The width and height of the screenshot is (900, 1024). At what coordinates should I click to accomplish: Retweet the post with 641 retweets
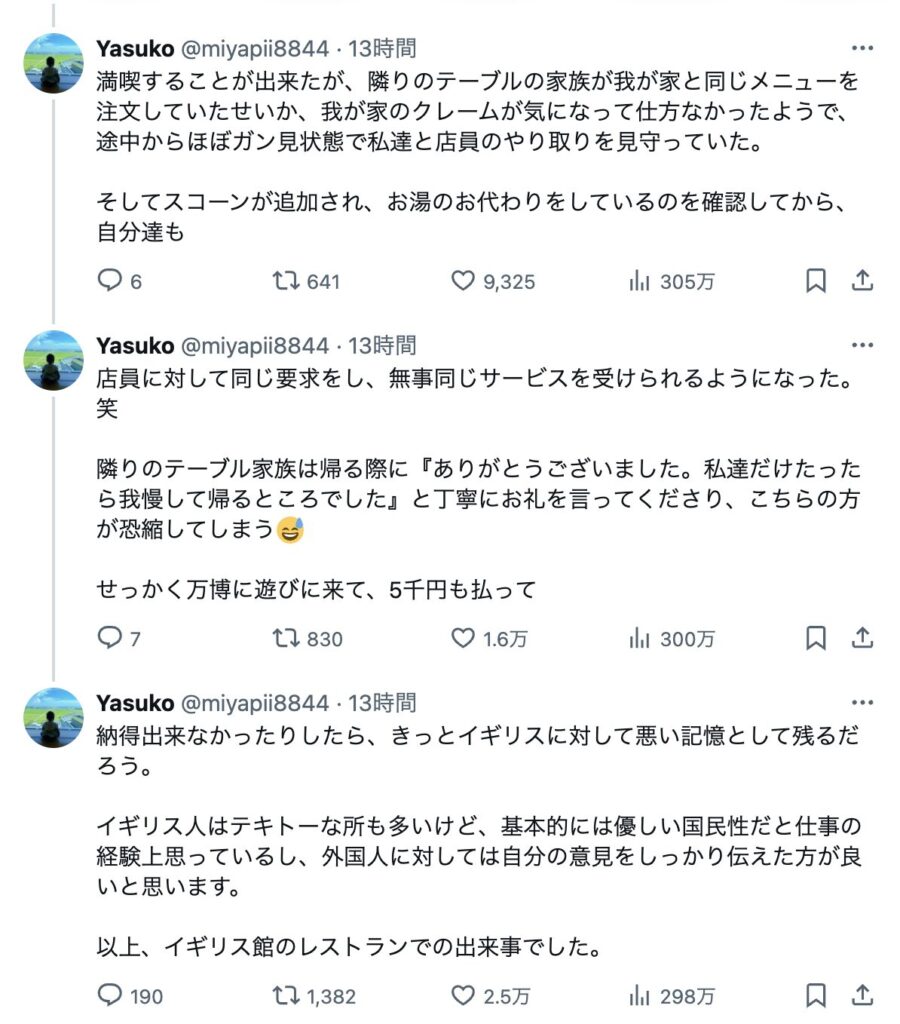tap(289, 282)
